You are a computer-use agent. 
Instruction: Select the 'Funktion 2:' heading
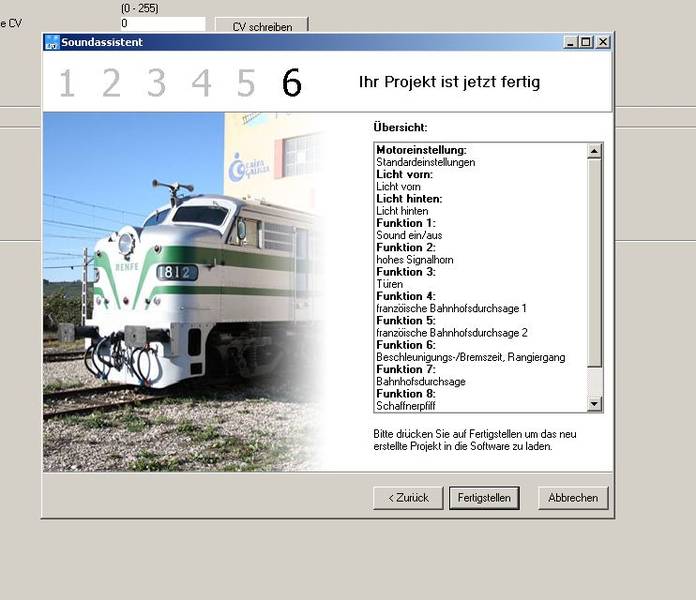[x=406, y=248]
